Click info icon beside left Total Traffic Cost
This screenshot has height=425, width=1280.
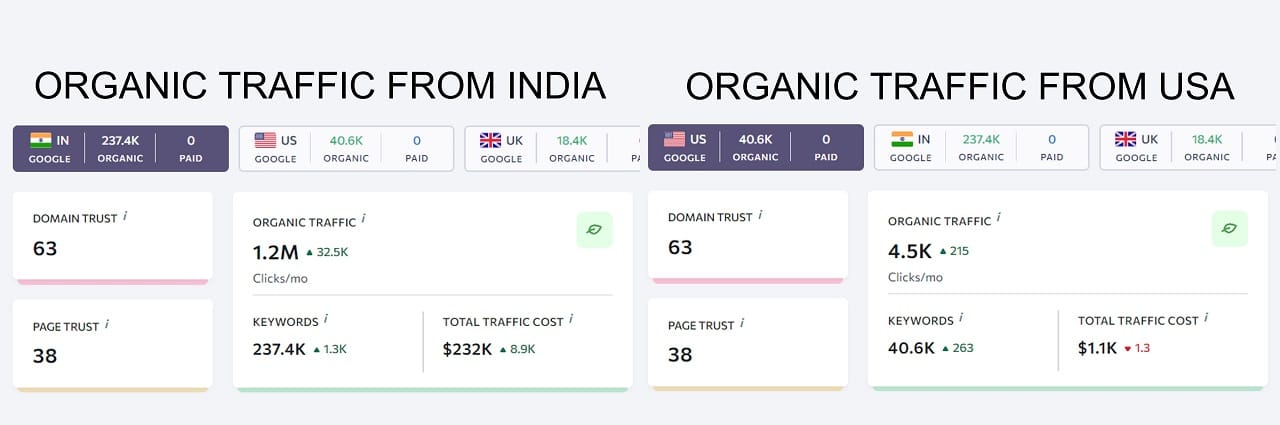(571, 320)
